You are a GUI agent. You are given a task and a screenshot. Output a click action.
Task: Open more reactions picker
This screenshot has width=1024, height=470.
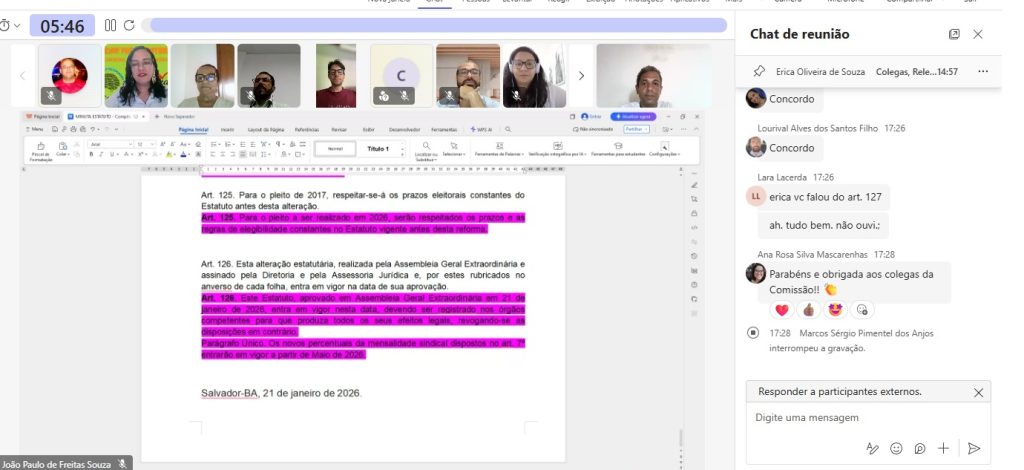(x=862, y=309)
